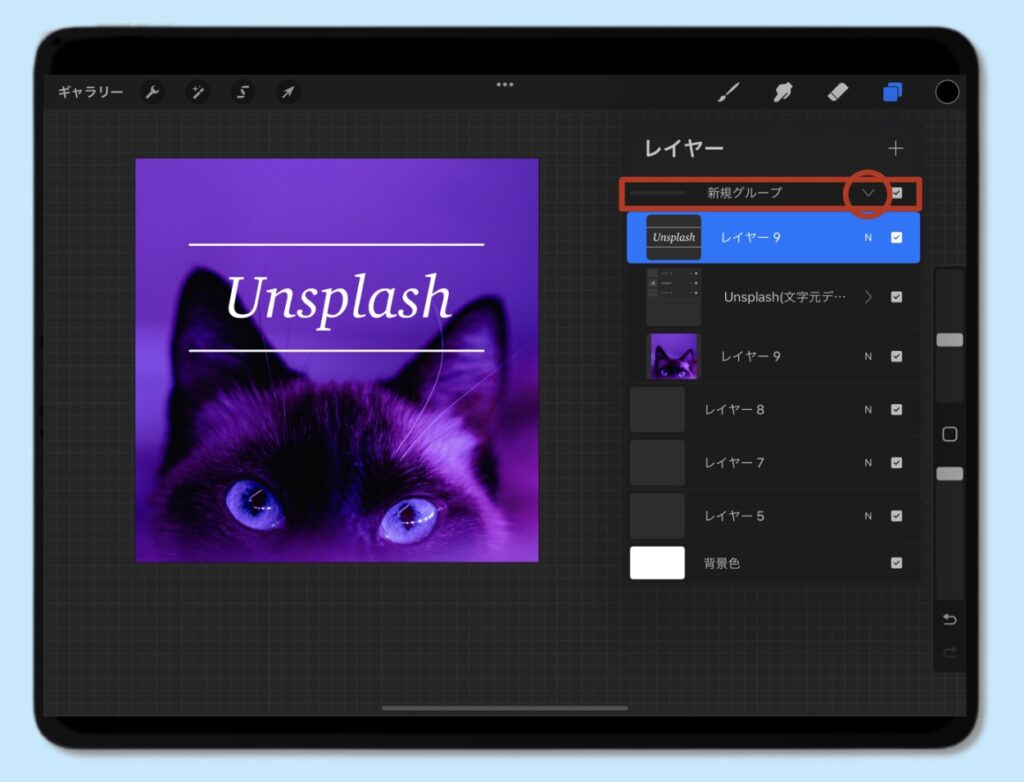Screen dimensions: 1024x782
Task: Tap the three-dot menu at the top center
Action: [505, 84]
